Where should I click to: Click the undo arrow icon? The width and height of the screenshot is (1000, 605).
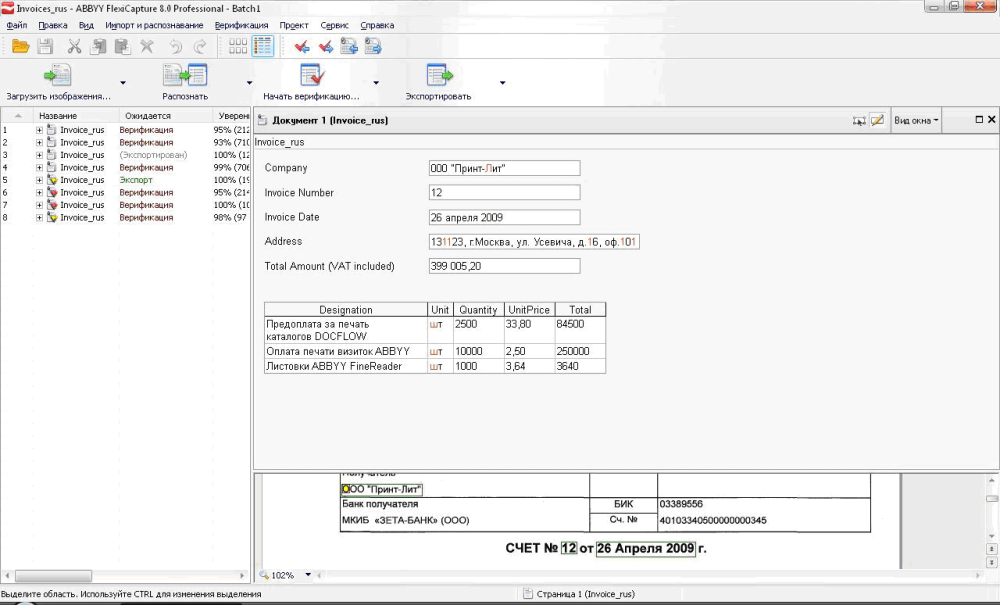click(175, 47)
